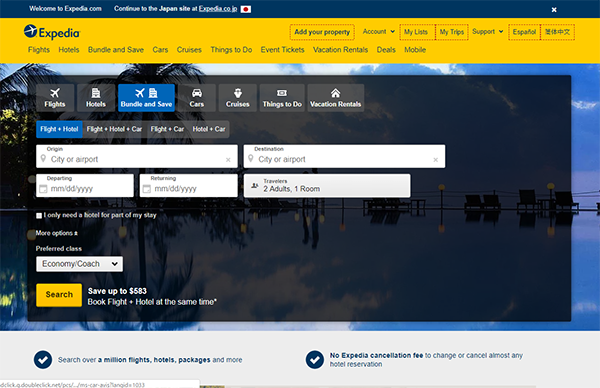Click the Destination location pin icon
600x388 pixels.
[x=251, y=159]
